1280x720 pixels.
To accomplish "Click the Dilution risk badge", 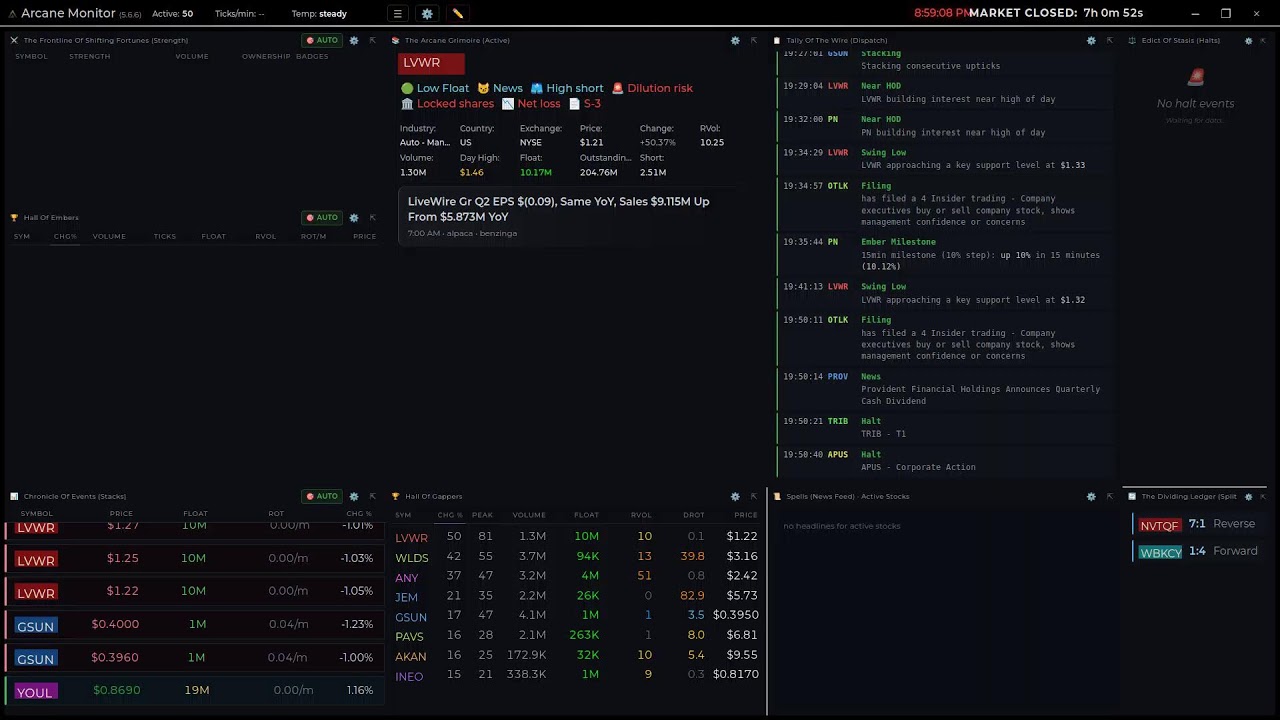I will (652, 88).
